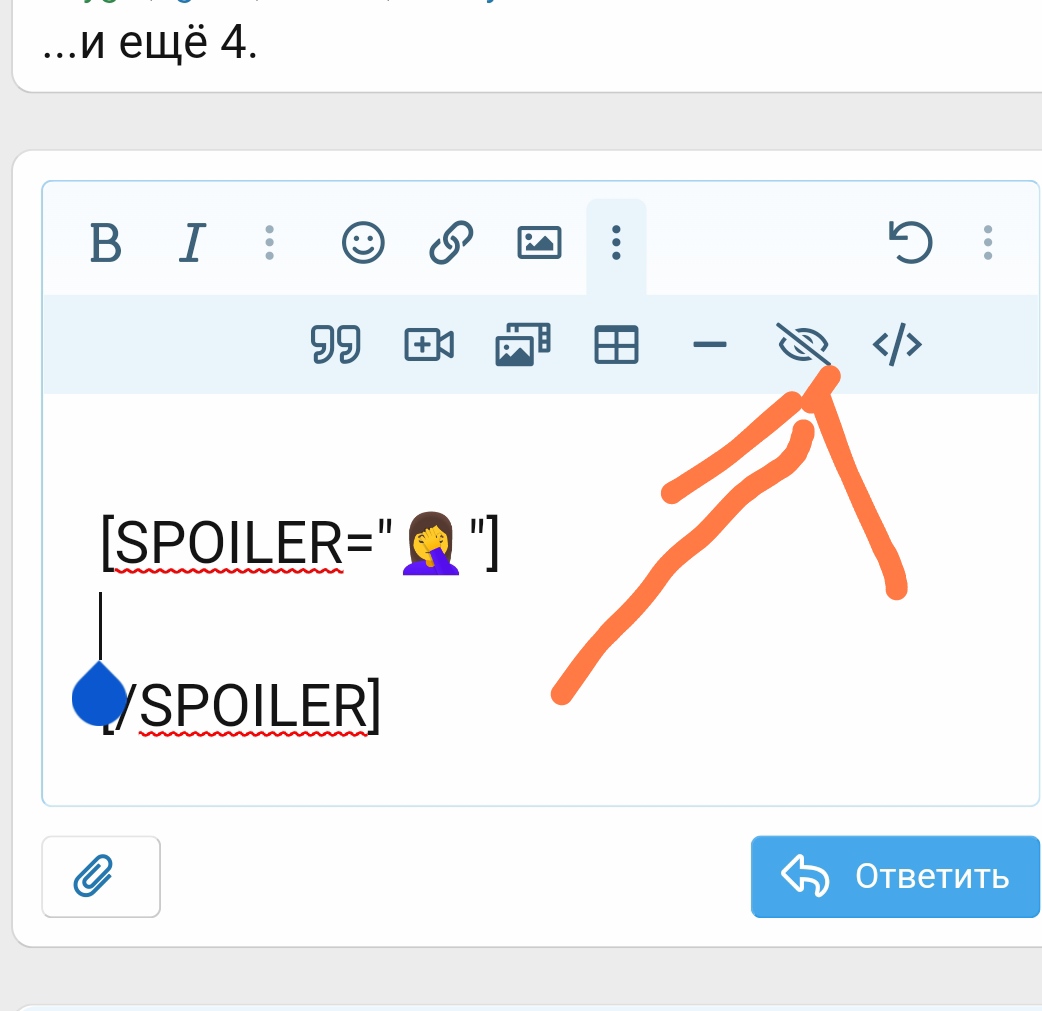Collapse the expanded insert options row
Screen dimensions: 1042x1011
tap(616, 243)
